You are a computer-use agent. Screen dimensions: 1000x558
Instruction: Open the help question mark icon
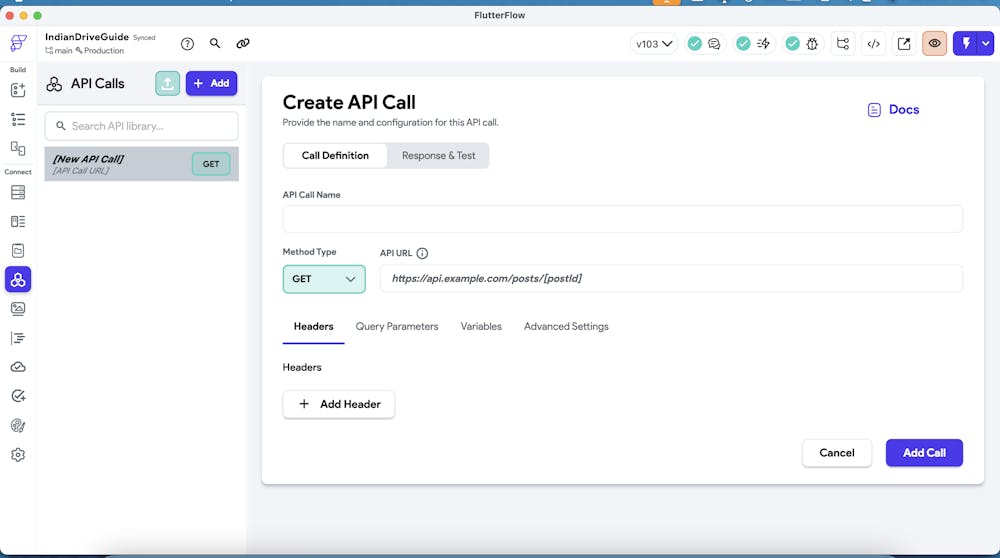pyautogui.click(x=187, y=44)
